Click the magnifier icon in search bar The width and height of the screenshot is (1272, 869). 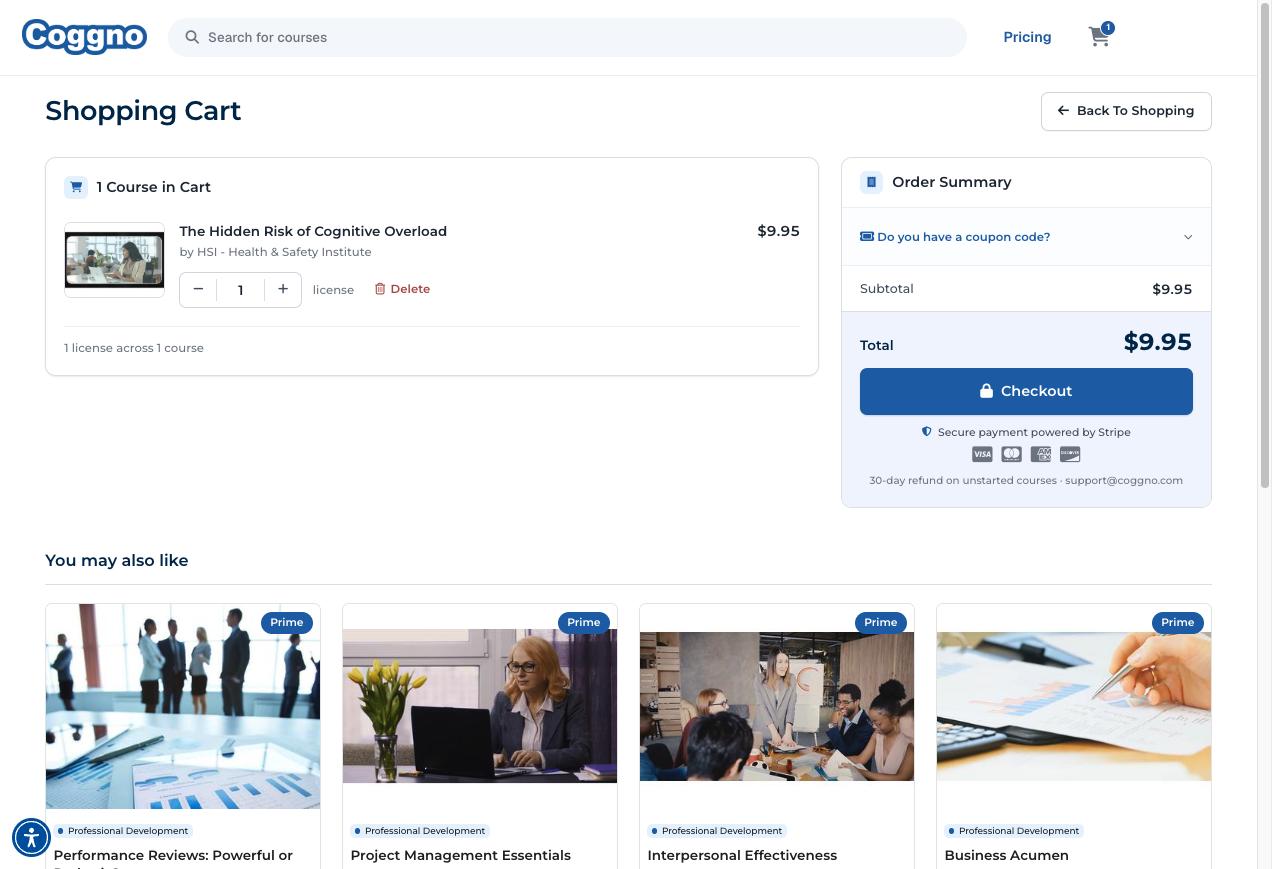coord(192,37)
